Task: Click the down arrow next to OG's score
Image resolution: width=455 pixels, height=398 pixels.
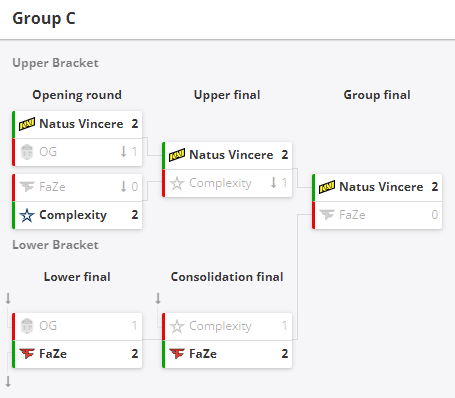Action: pyautogui.click(x=124, y=152)
